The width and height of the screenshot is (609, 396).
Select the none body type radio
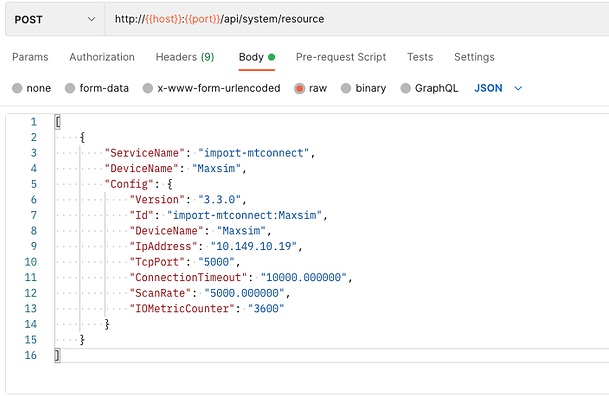coord(17,88)
